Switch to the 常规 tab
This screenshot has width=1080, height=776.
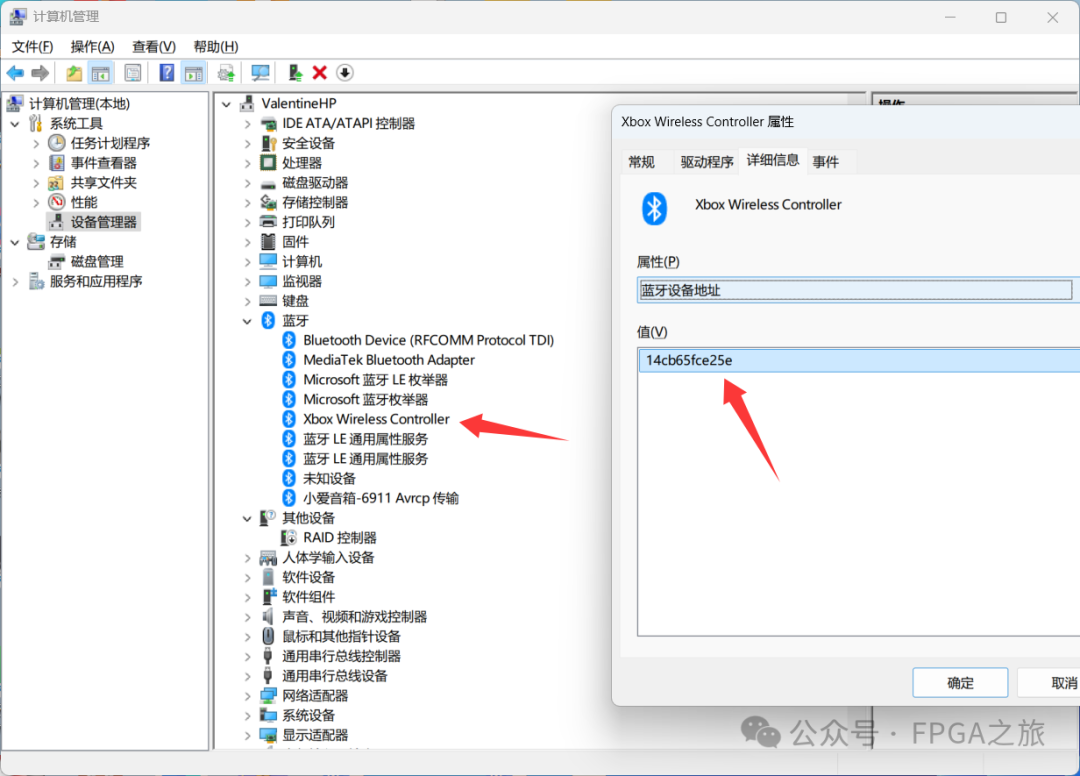pyautogui.click(x=641, y=162)
